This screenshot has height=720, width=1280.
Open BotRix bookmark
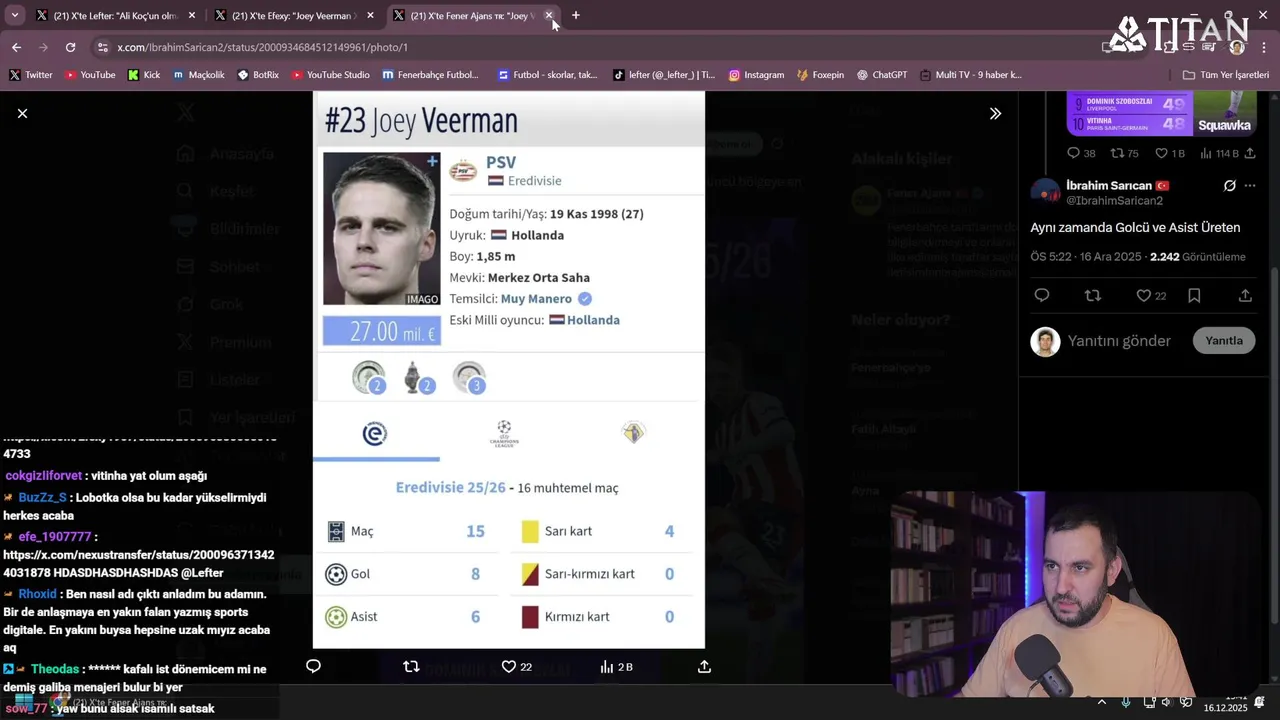258,75
